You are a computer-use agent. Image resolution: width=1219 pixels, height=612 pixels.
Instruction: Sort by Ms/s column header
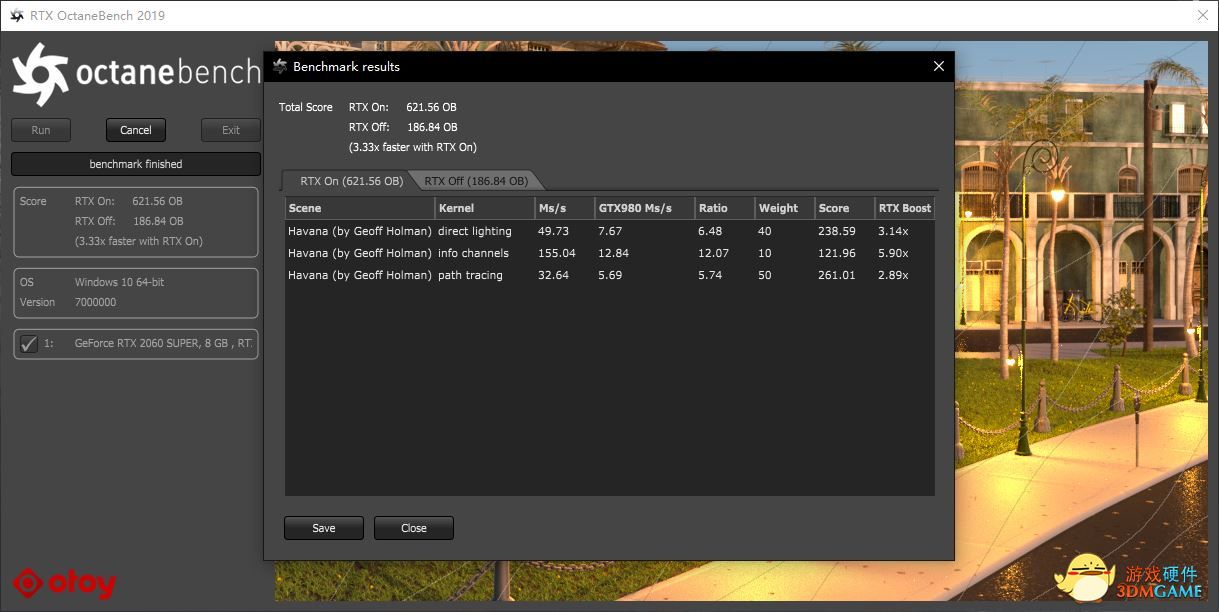pyautogui.click(x=565, y=208)
